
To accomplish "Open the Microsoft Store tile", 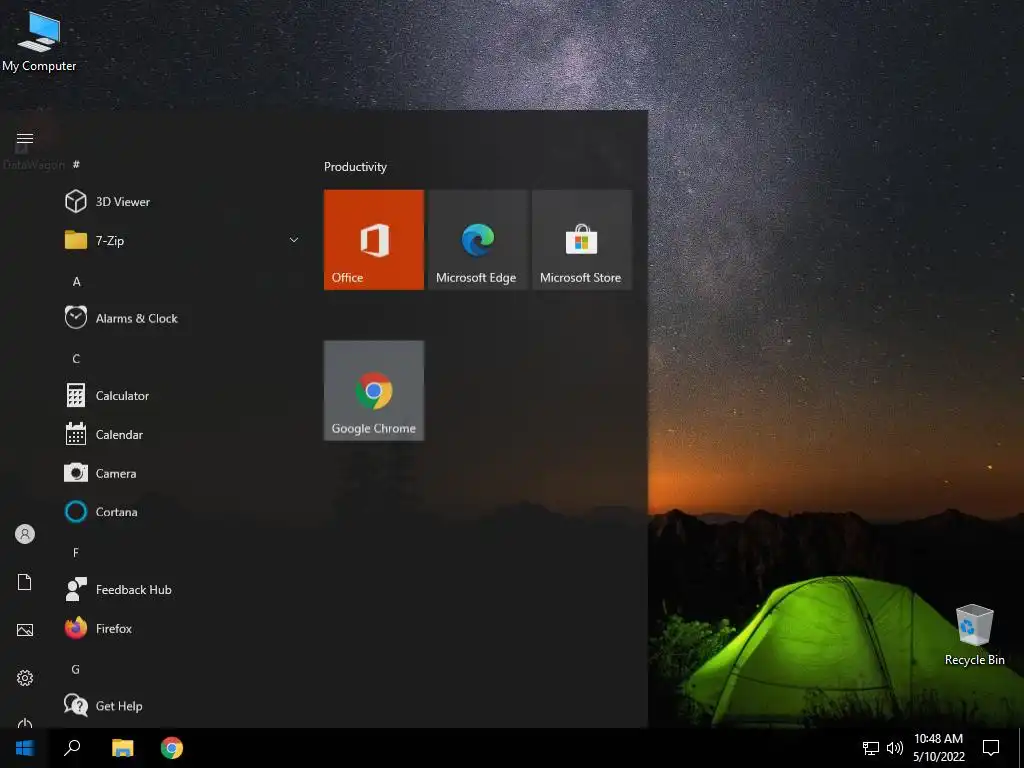I will (582, 240).
